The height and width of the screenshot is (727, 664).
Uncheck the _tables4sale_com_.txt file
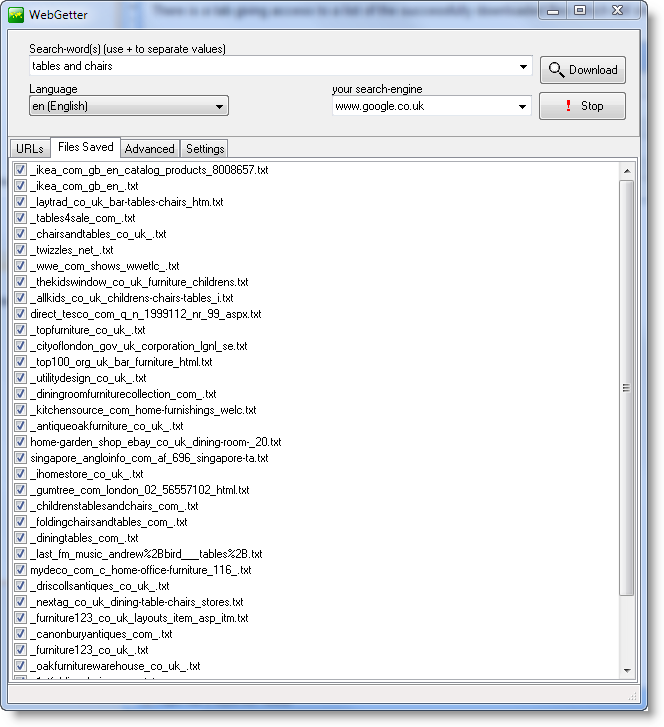20,218
